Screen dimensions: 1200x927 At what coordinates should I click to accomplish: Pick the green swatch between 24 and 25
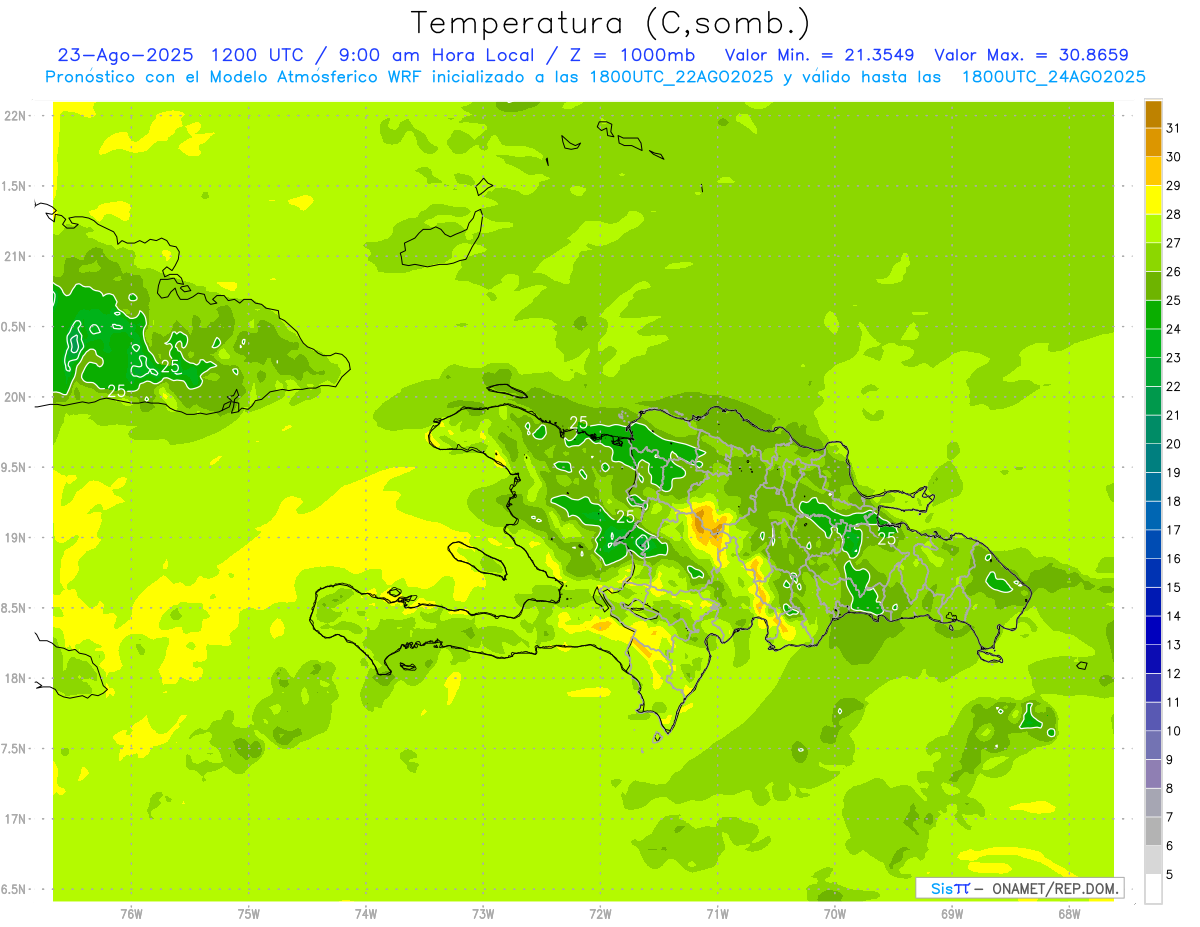(1153, 315)
